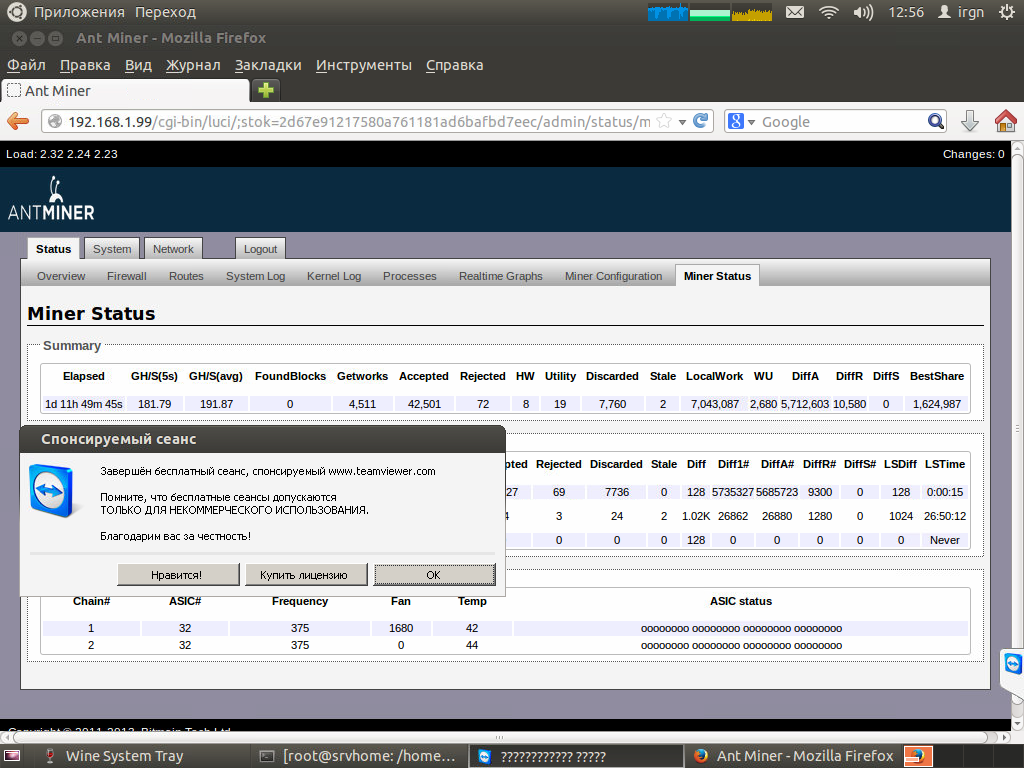The height and width of the screenshot is (768, 1024).
Task: Open the Справка menu
Action: pos(455,65)
